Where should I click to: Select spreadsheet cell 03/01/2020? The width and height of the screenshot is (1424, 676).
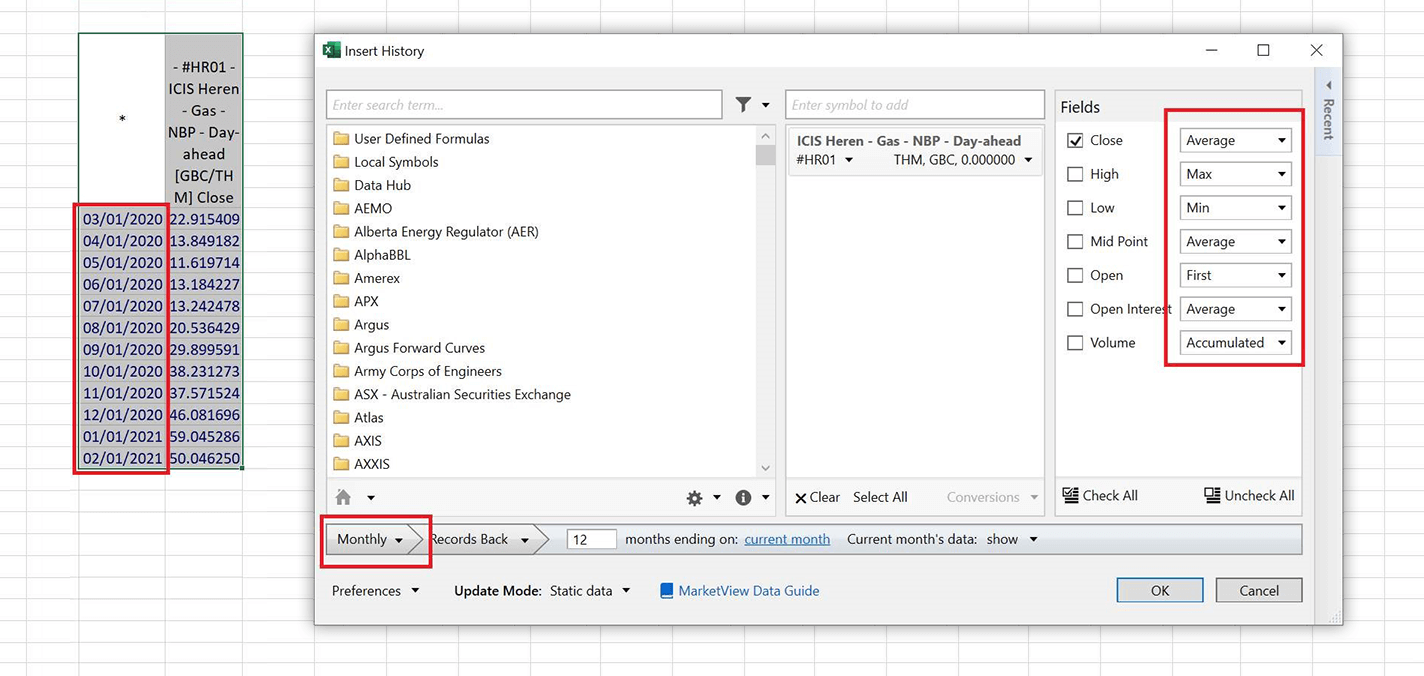tap(122, 219)
